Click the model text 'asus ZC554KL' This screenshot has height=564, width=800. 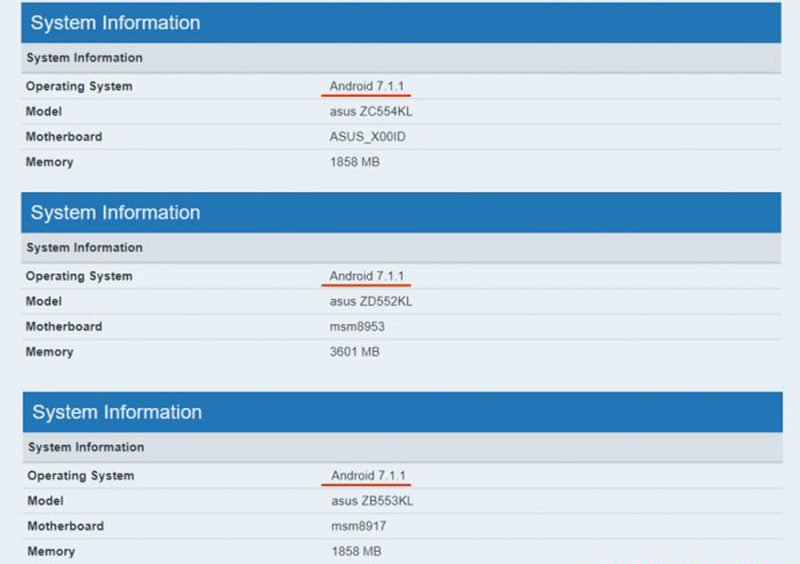(371, 111)
